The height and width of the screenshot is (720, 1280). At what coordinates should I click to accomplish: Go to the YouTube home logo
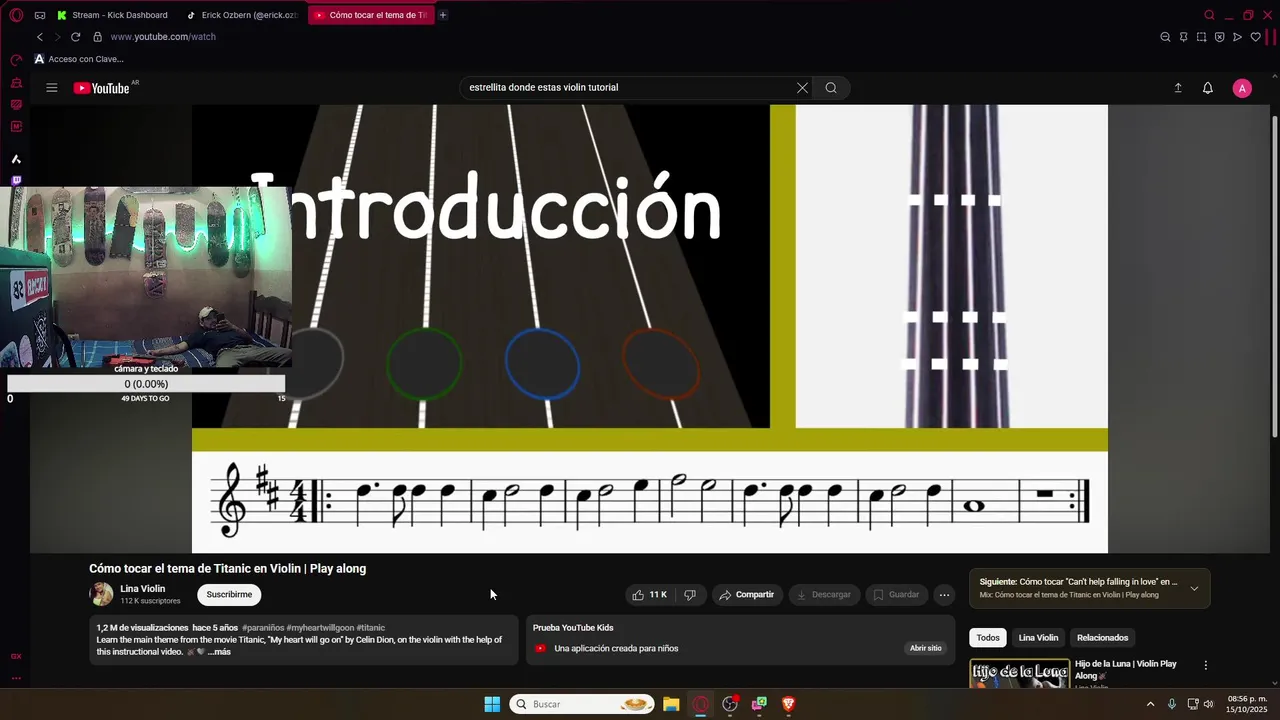(x=102, y=88)
